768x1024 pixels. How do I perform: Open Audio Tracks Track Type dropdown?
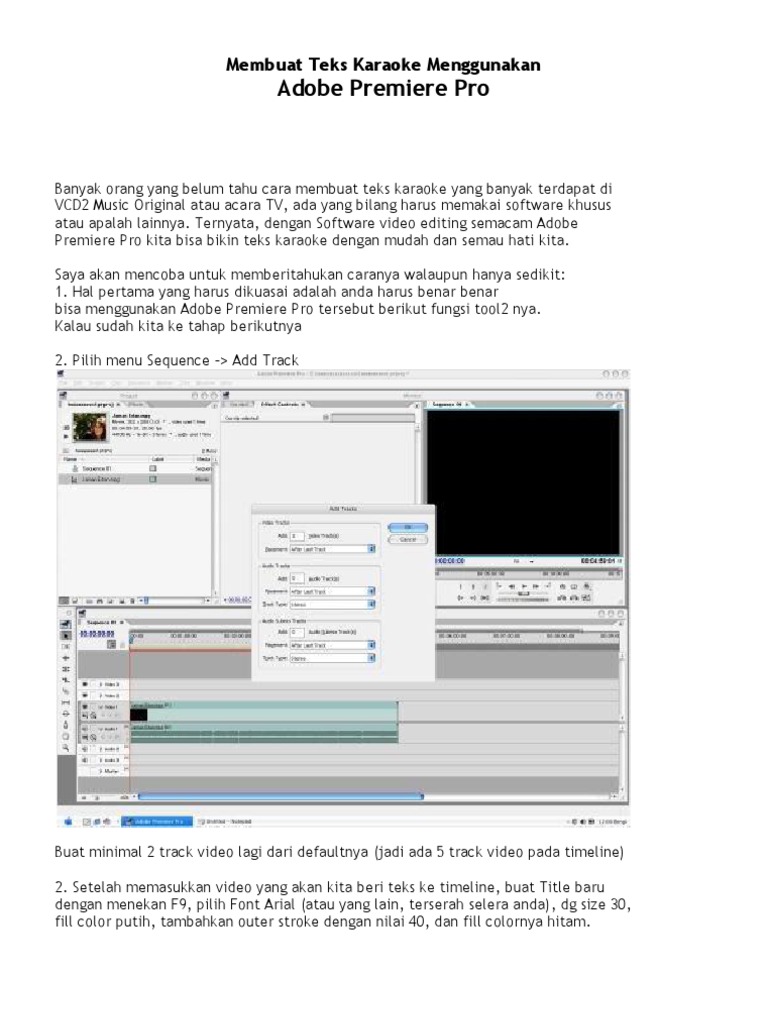(333, 605)
